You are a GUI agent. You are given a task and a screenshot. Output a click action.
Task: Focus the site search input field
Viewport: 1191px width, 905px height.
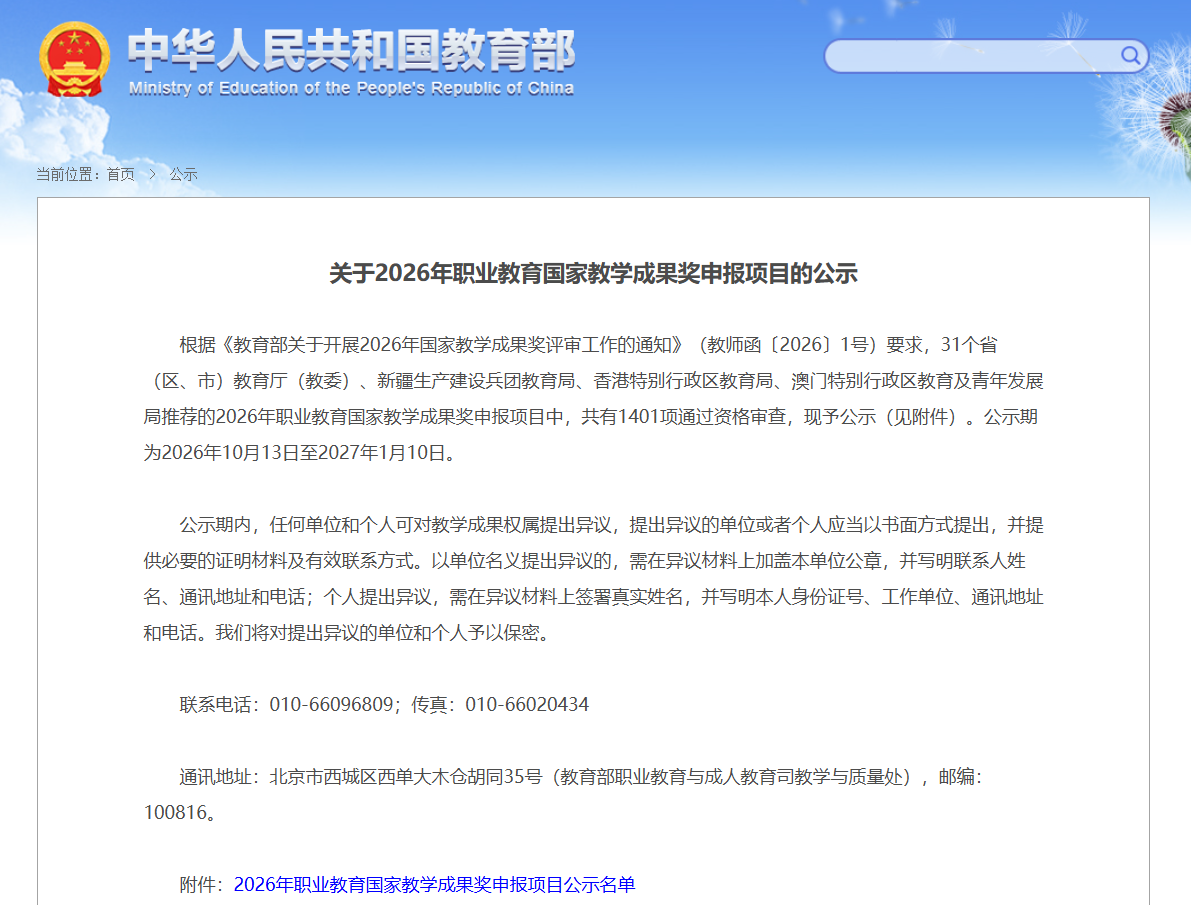click(986, 56)
